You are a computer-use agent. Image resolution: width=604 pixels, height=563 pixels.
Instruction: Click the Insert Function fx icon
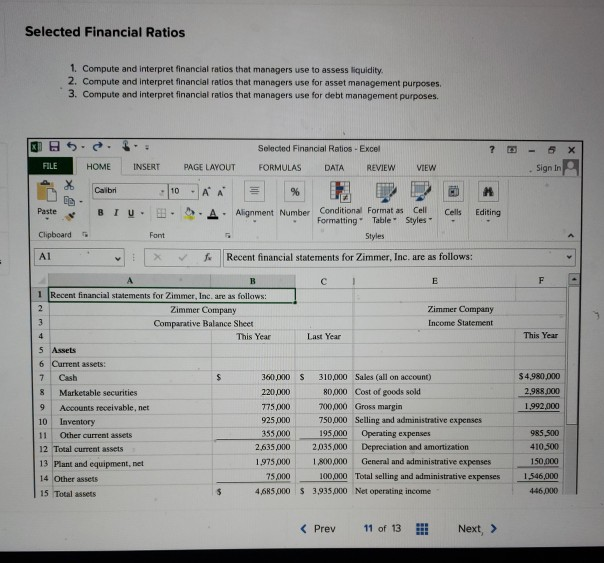(207, 257)
